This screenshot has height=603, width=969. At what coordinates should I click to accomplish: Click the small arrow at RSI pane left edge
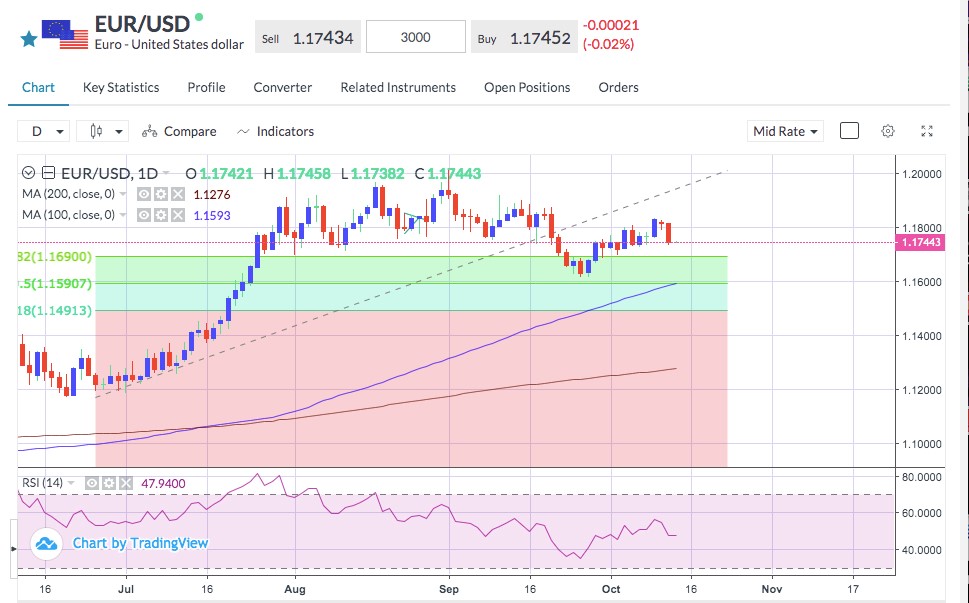click(x=14, y=549)
